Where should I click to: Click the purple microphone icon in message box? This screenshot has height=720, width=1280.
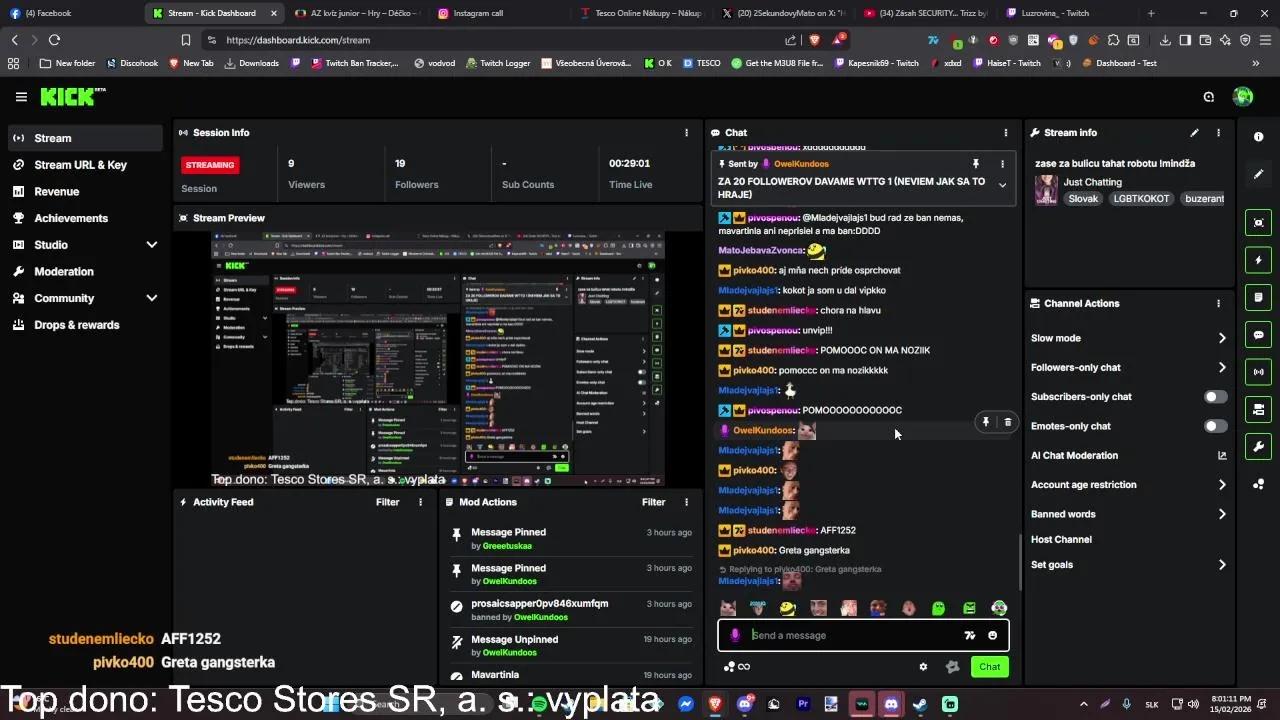click(x=735, y=635)
